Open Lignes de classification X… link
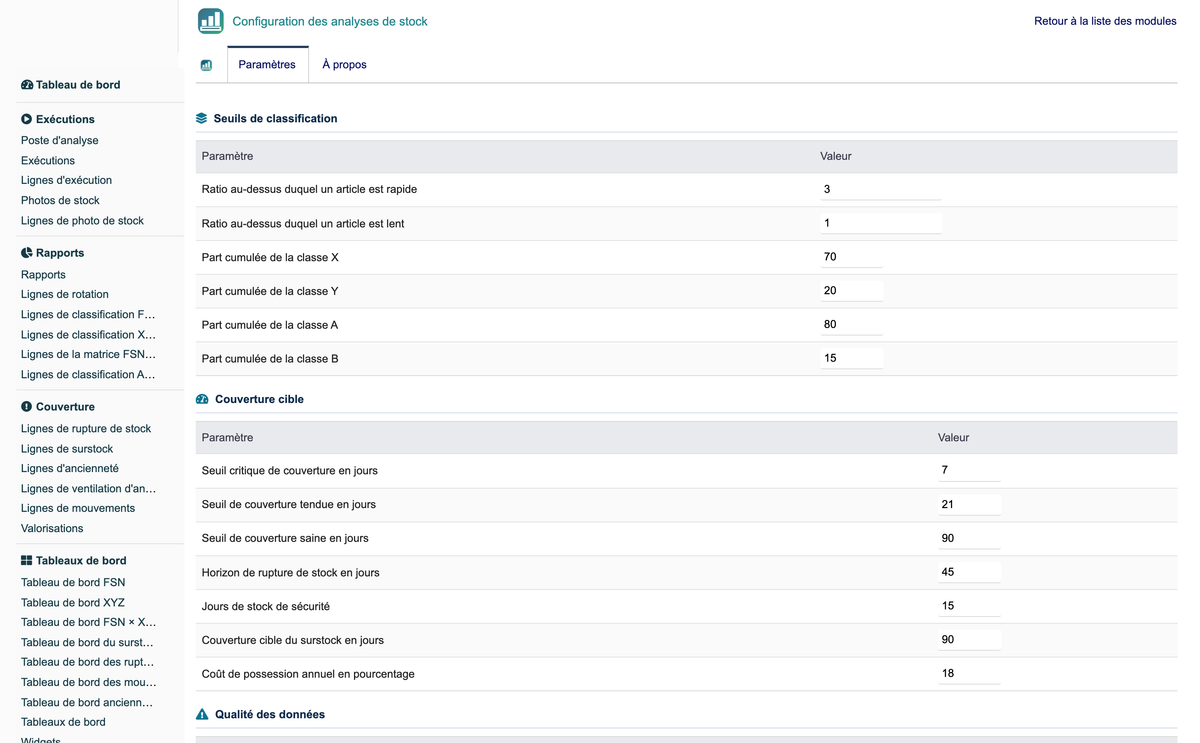 tap(88, 335)
